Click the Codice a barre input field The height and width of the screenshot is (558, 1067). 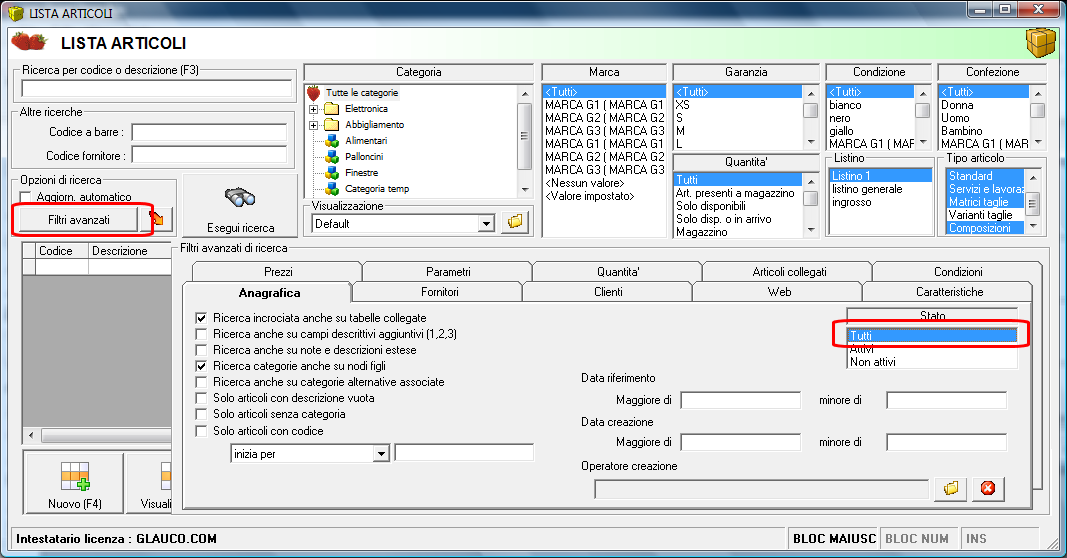coord(209,132)
